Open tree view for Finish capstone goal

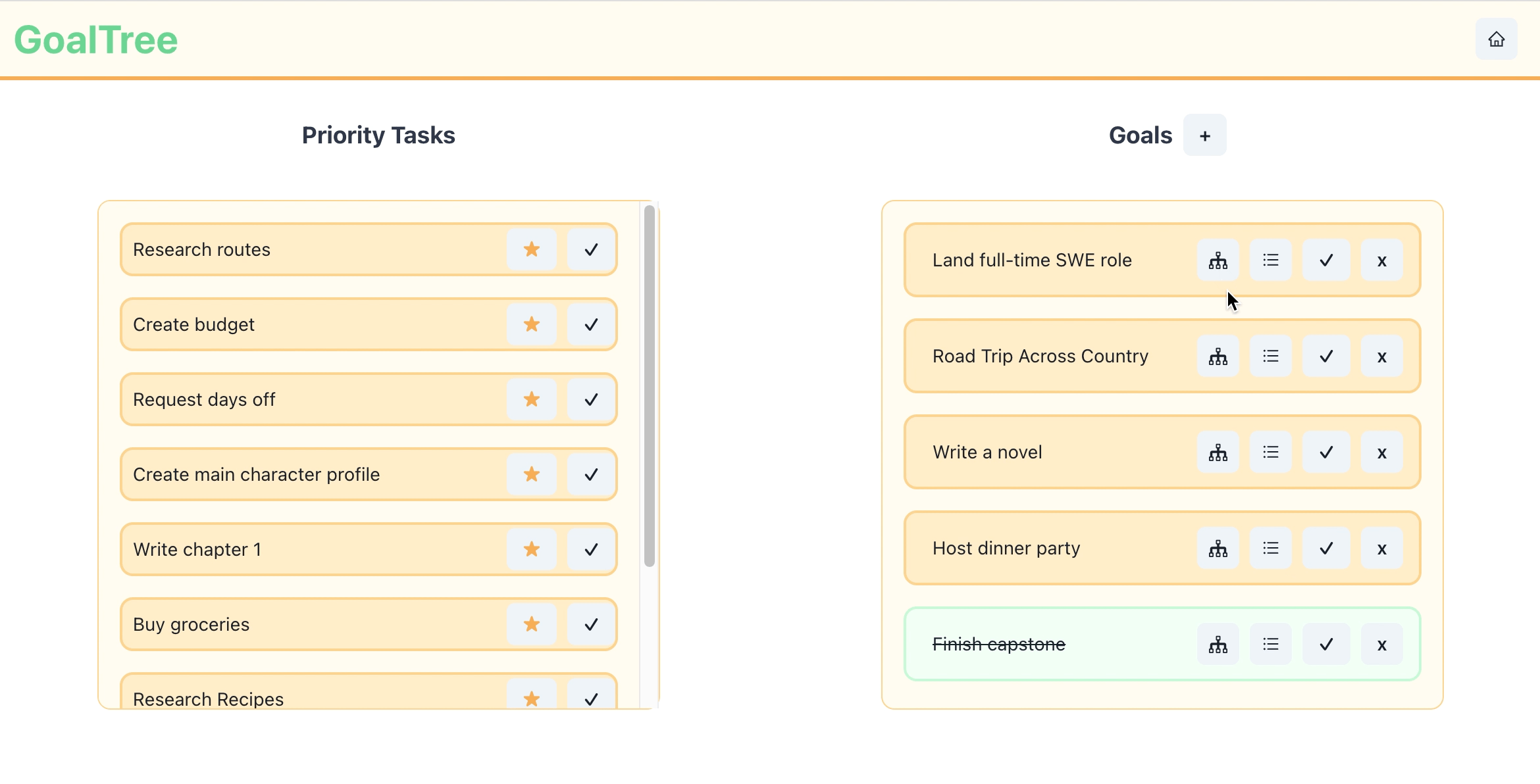point(1218,645)
